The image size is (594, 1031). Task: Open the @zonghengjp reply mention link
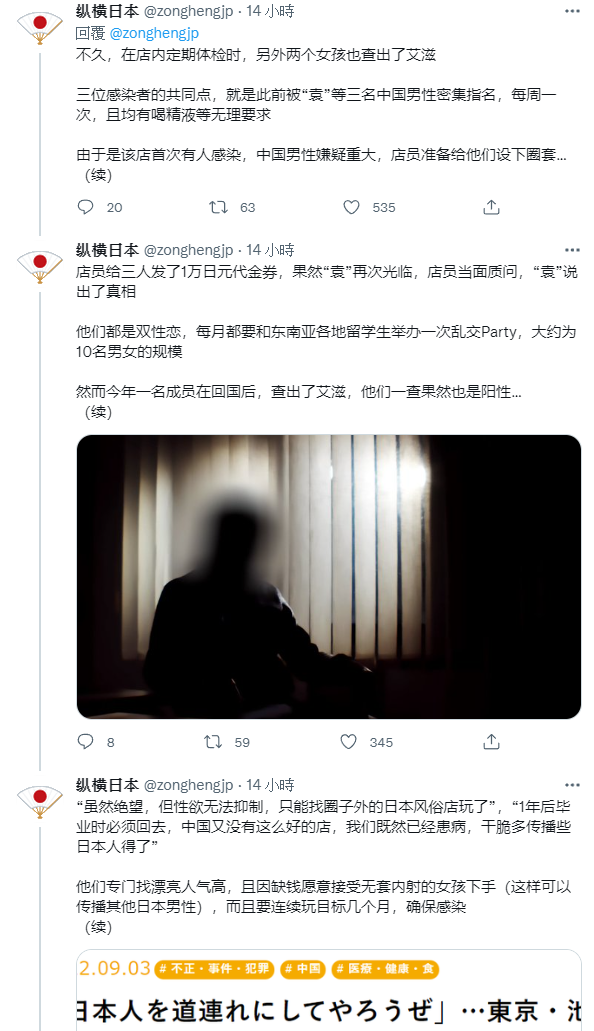[154, 33]
